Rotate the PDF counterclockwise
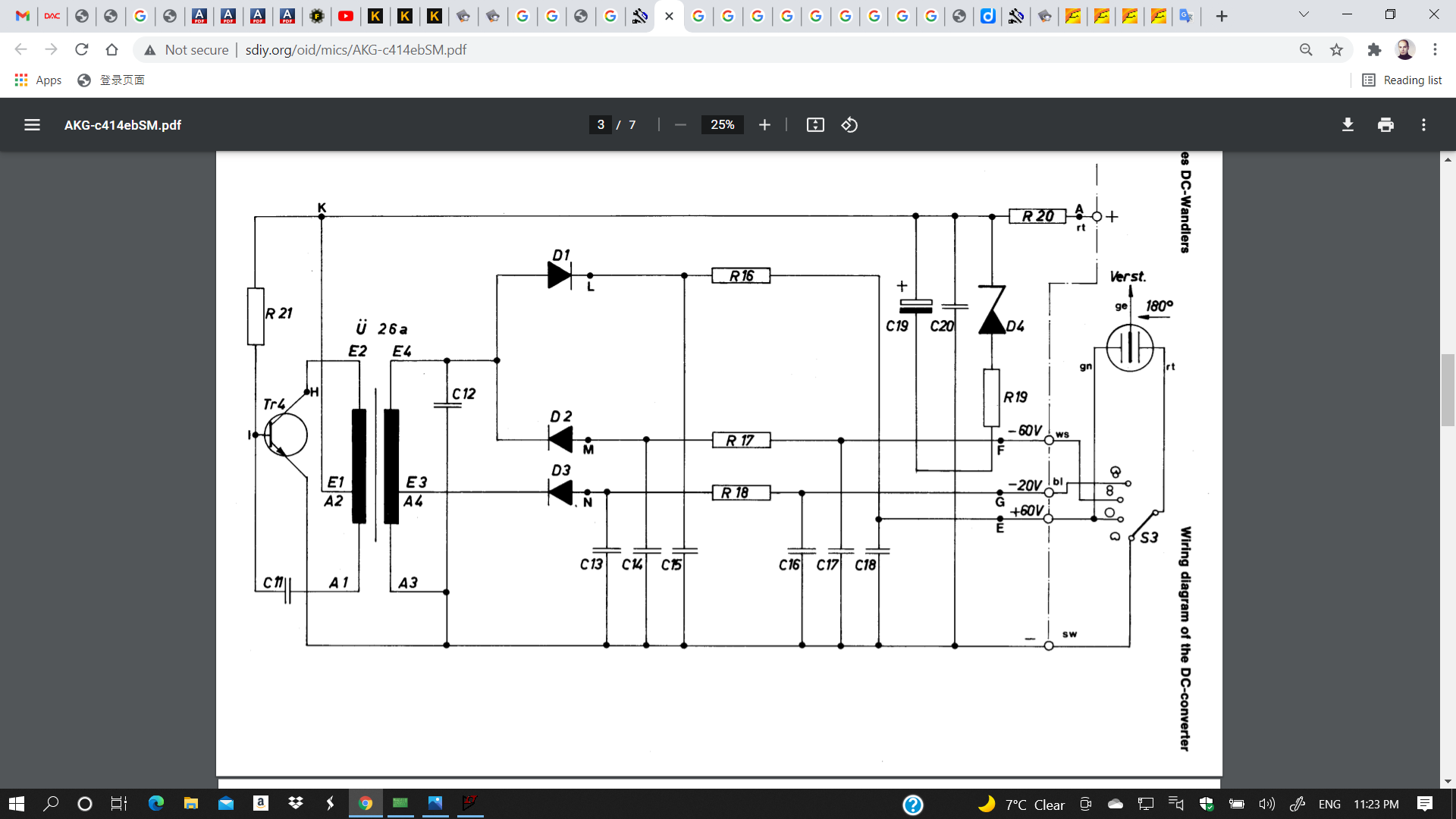This screenshot has height=819, width=1456. tap(849, 125)
